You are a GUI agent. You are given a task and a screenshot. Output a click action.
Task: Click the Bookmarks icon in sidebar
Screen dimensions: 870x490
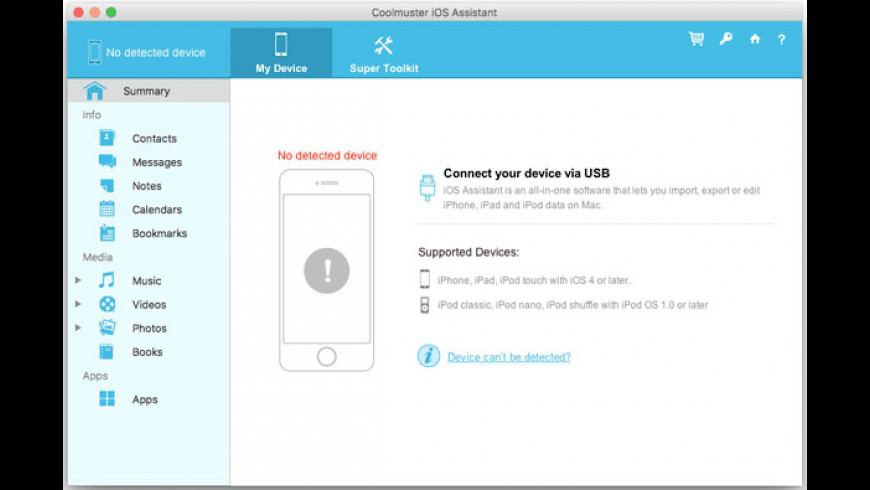click(107, 233)
